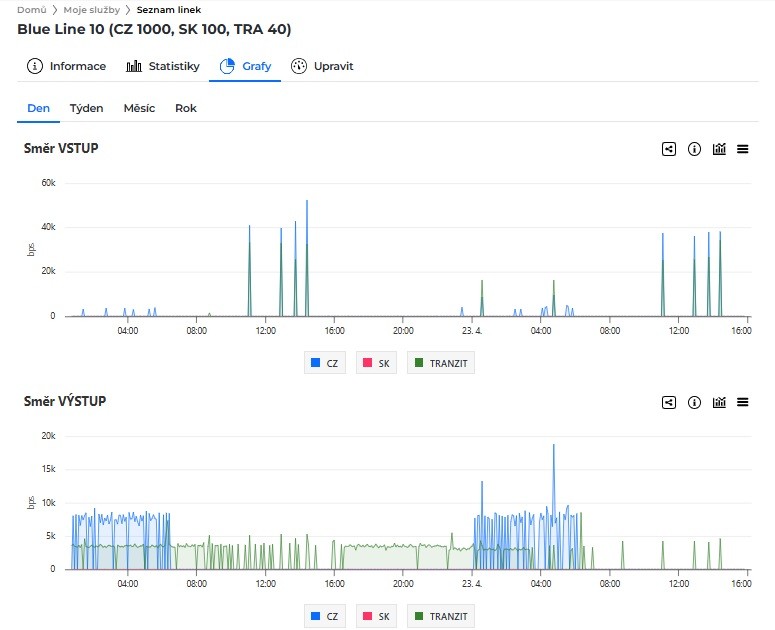775x630 pixels.
Task: Click the share icon on Směr VSTUP chart
Action: click(x=669, y=149)
